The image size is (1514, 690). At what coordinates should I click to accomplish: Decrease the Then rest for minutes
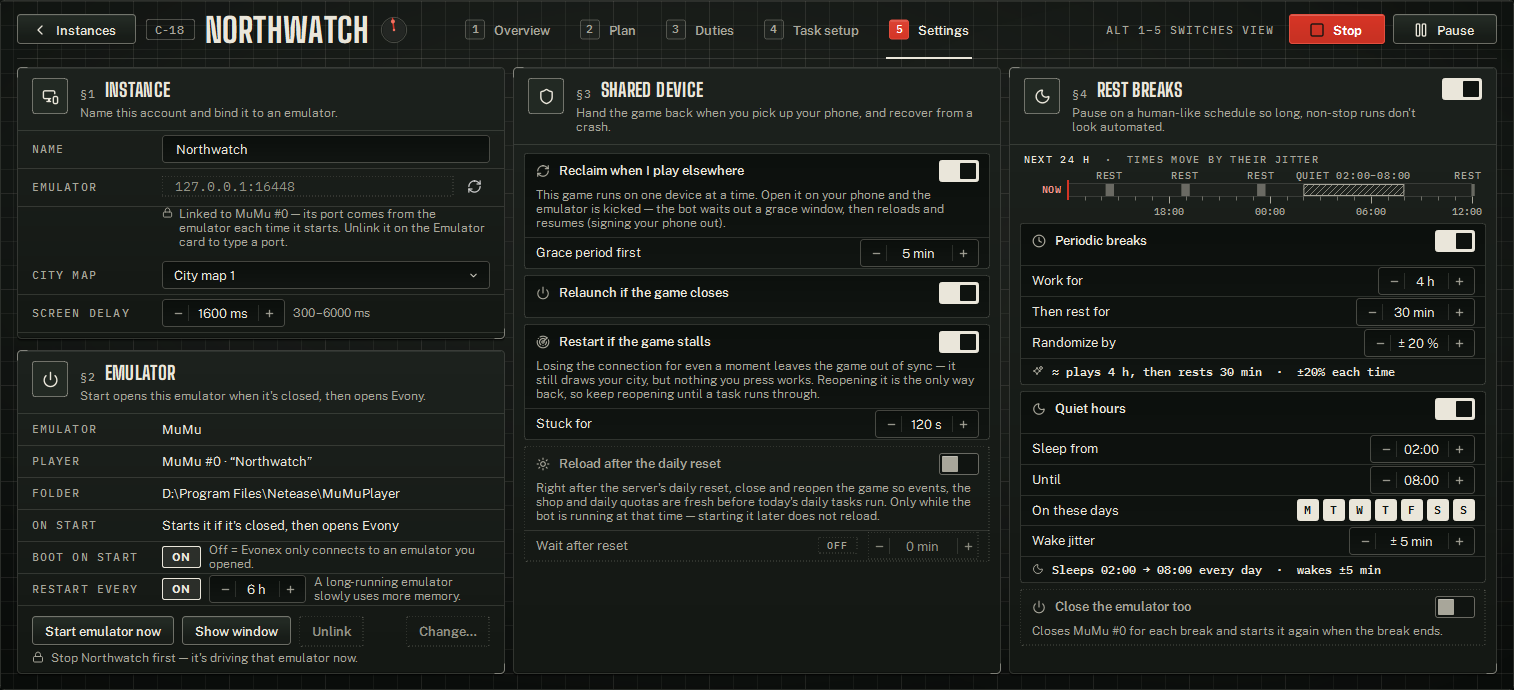pos(1372,312)
